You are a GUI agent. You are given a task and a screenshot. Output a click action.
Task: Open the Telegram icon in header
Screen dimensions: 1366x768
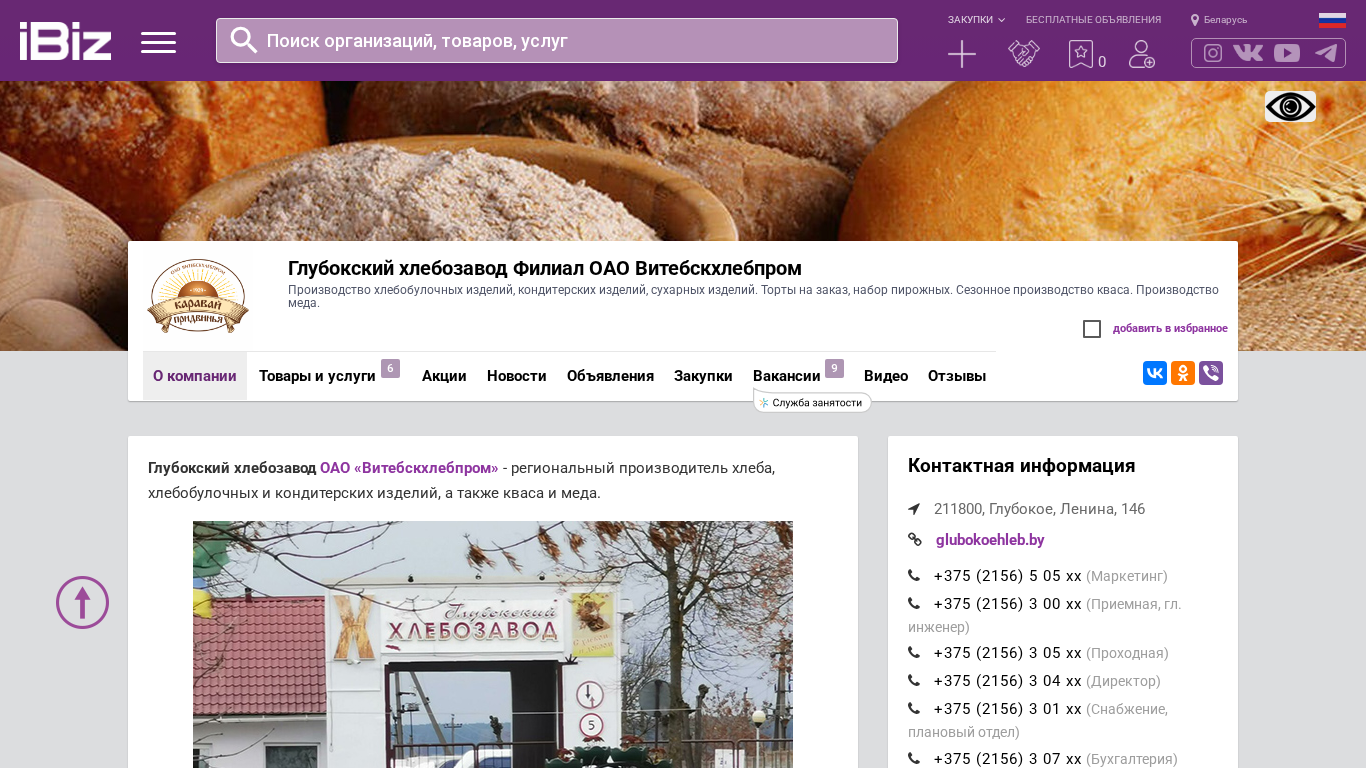pos(1326,53)
